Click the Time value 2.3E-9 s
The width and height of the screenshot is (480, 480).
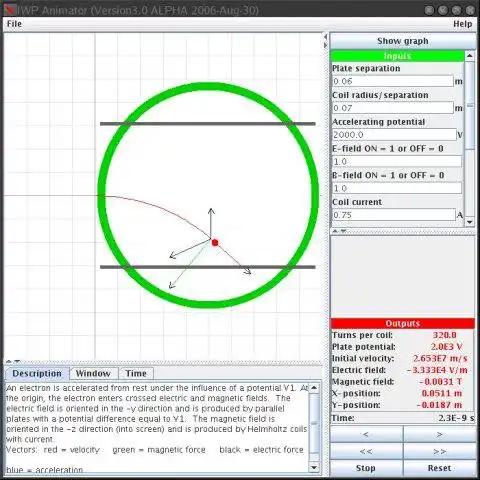[x=456, y=418]
